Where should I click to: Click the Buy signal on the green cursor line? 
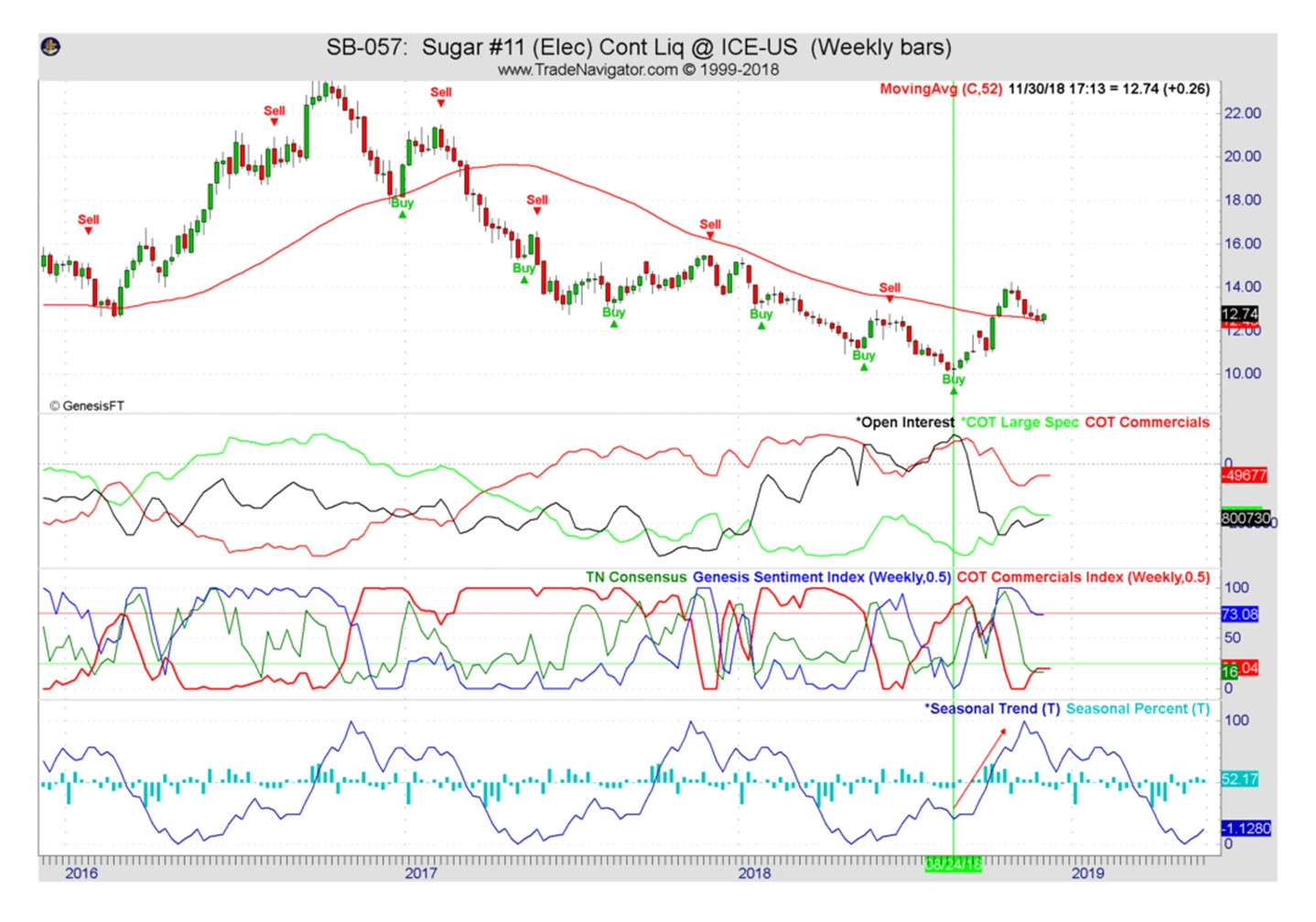[954, 382]
